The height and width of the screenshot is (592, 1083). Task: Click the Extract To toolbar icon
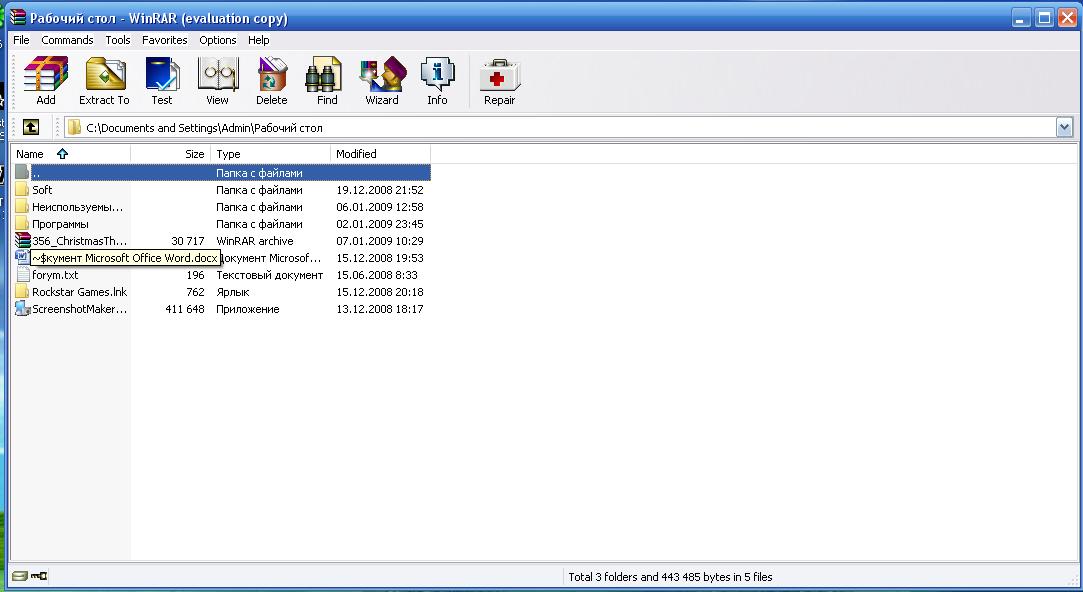click(104, 75)
